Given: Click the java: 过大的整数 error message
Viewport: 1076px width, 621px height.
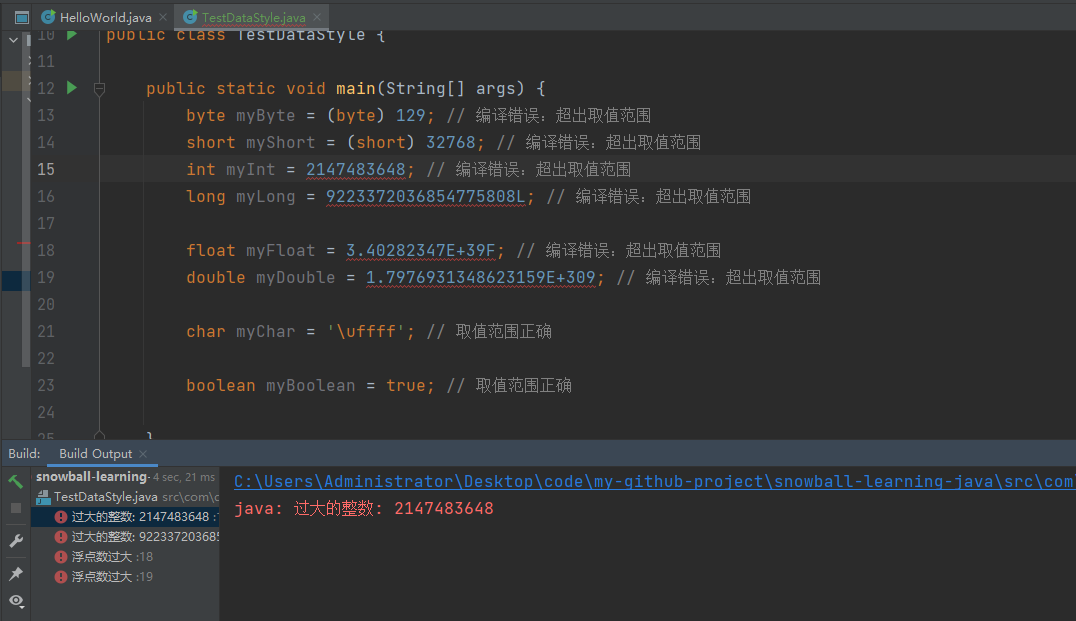Looking at the screenshot, I should pyautogui.click(x=364, y=508).
